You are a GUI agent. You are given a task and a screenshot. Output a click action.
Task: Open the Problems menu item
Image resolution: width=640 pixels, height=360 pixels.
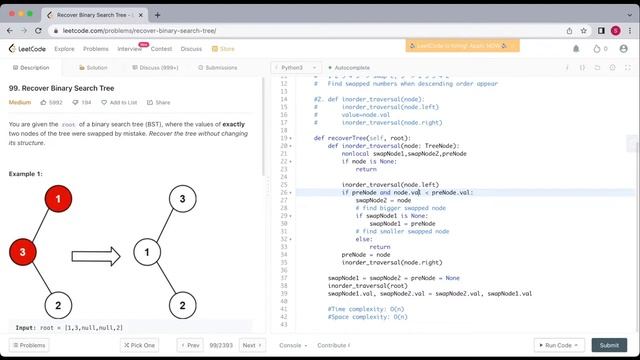coord(96,49)
